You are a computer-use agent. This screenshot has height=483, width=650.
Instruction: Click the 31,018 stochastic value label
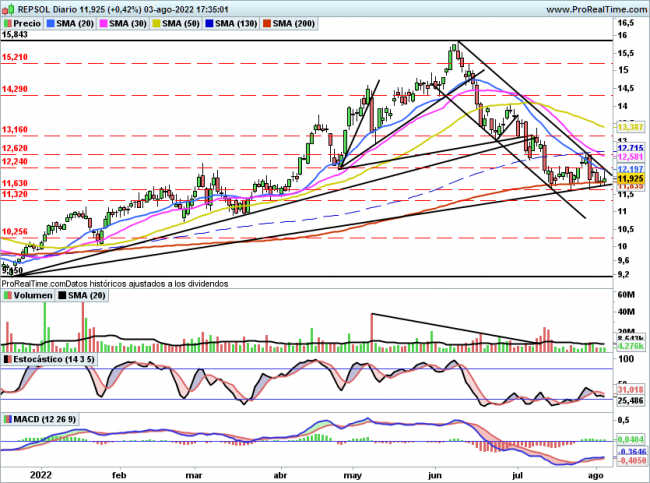(631, 390)
